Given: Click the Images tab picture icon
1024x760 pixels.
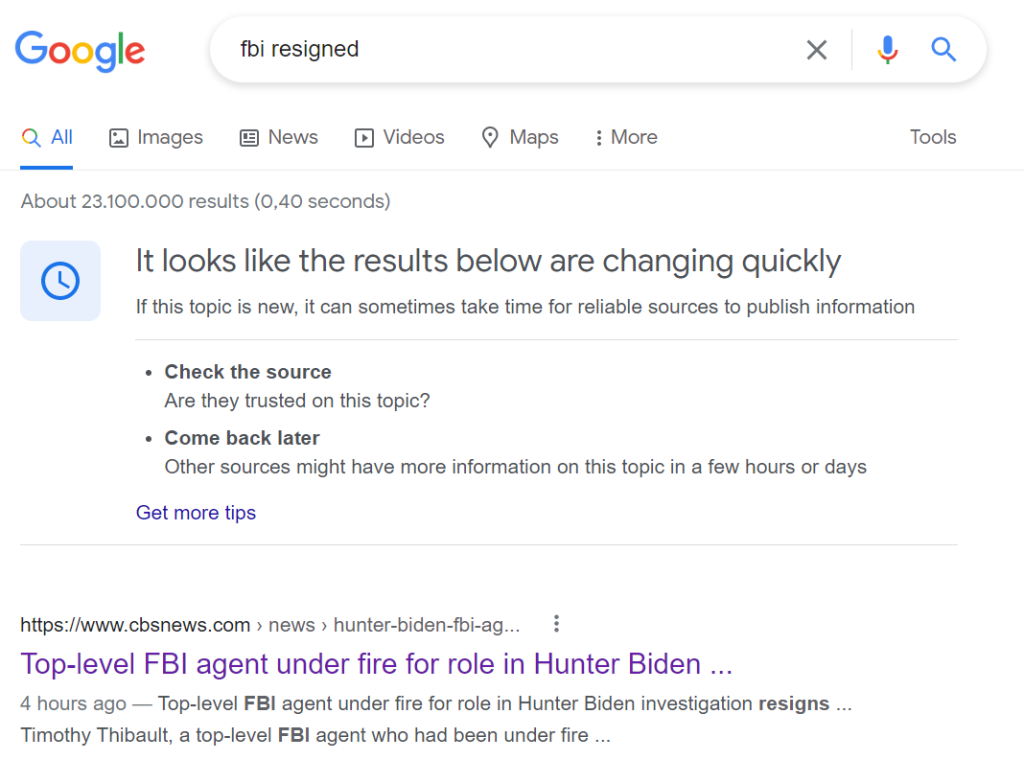Looking at the screenshot, I should 118,138.
